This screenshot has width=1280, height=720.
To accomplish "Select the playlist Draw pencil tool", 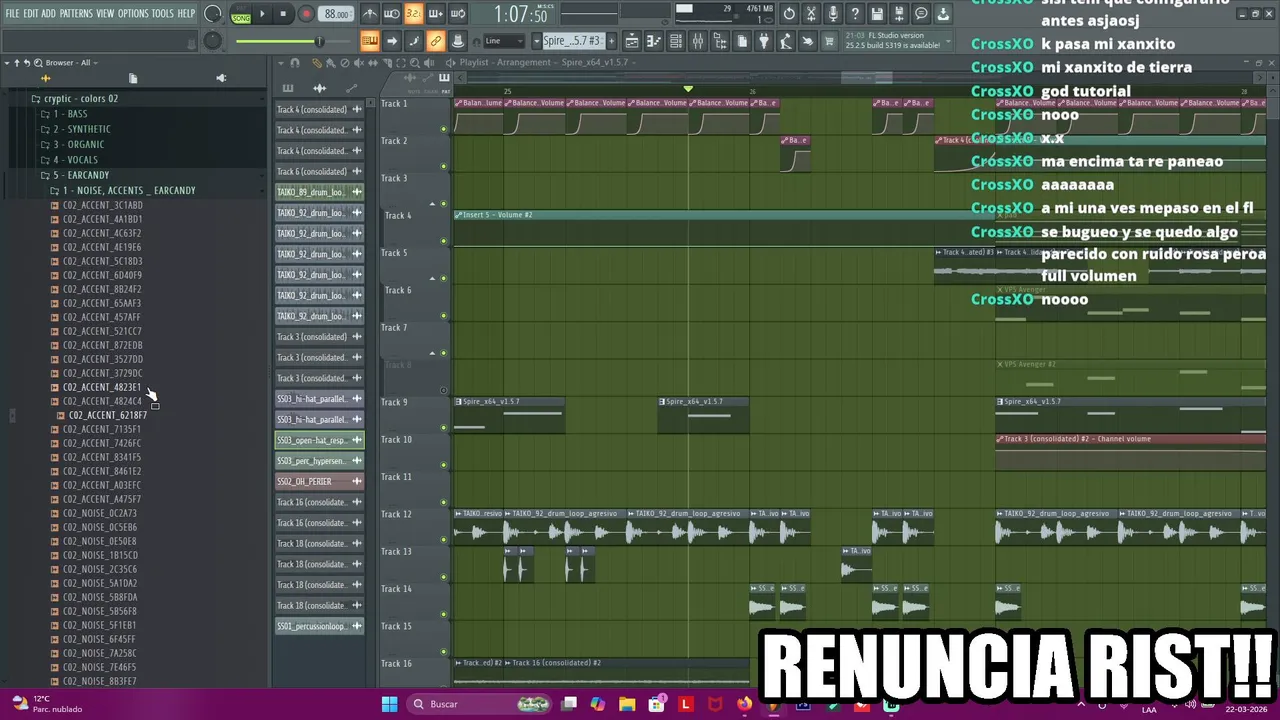I will [x=317, y=62].
